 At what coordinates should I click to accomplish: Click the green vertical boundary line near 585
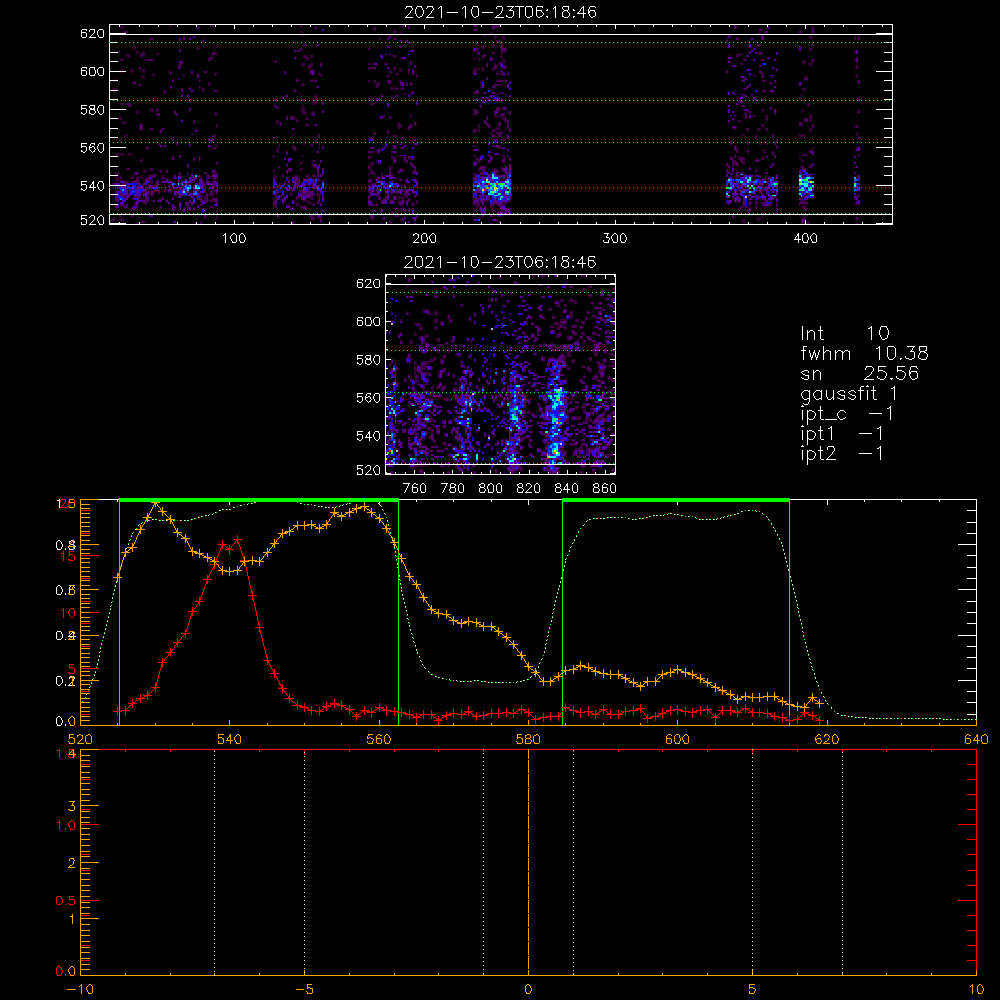[x=562, y=612]
